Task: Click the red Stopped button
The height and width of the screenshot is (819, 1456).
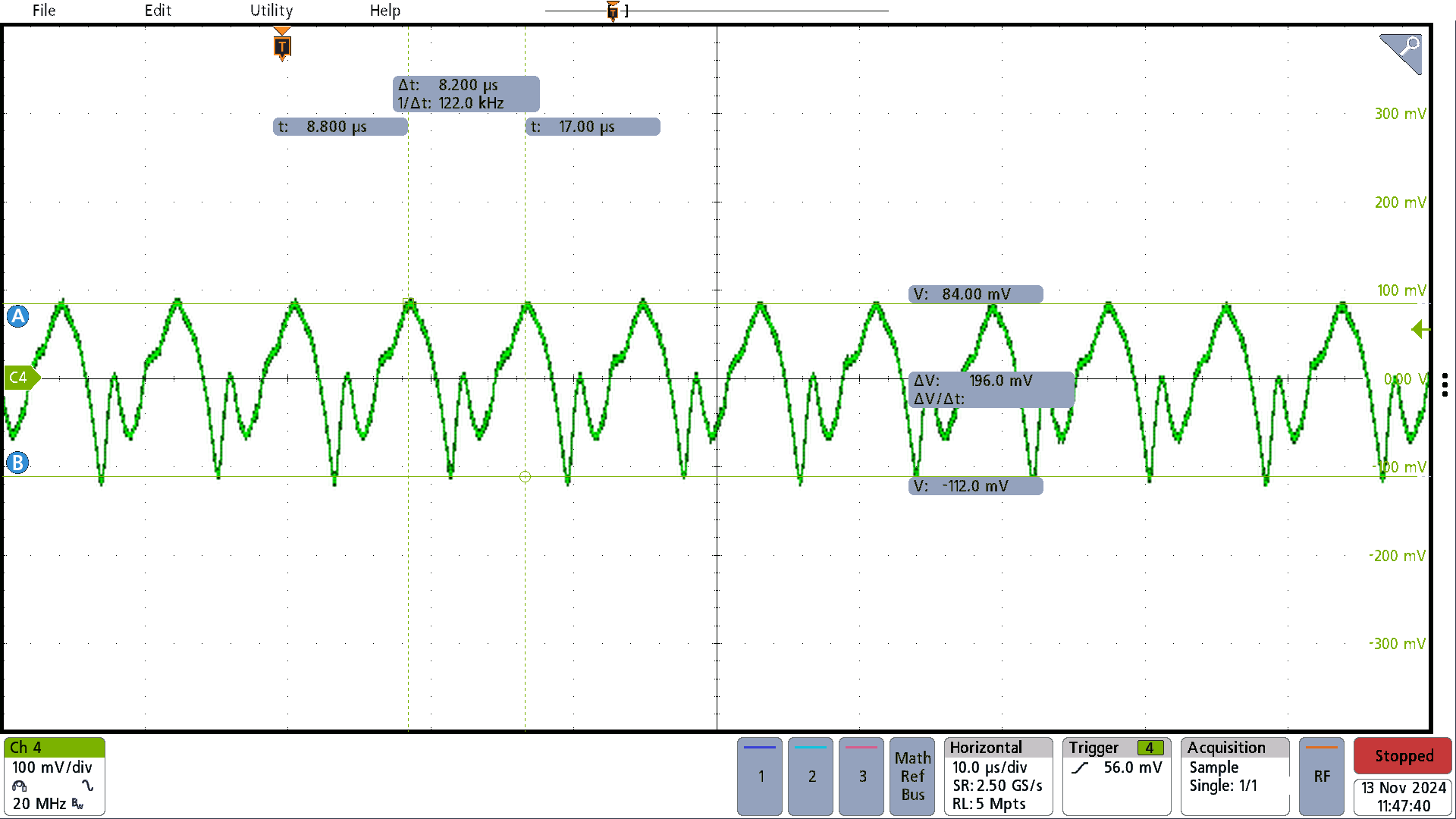Action: (x=1403, y=756)
